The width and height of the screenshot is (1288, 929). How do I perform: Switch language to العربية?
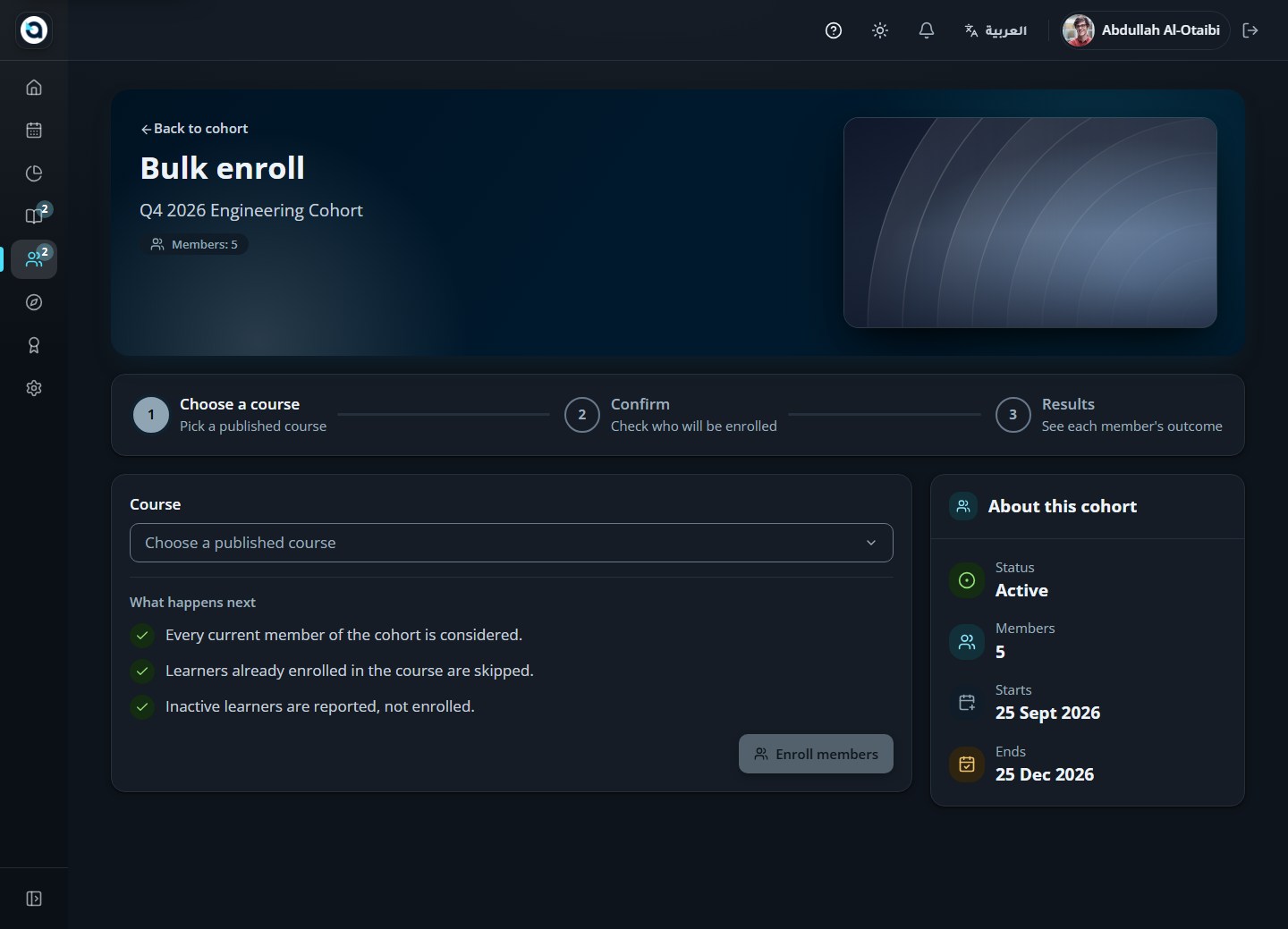click(996, 30)
